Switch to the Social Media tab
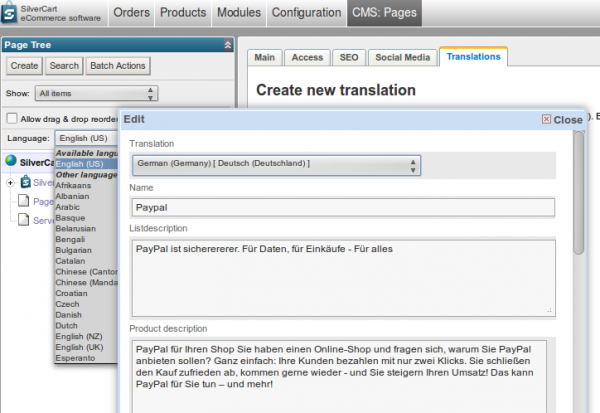Screen dimensions: 600x413 [403, 57]
